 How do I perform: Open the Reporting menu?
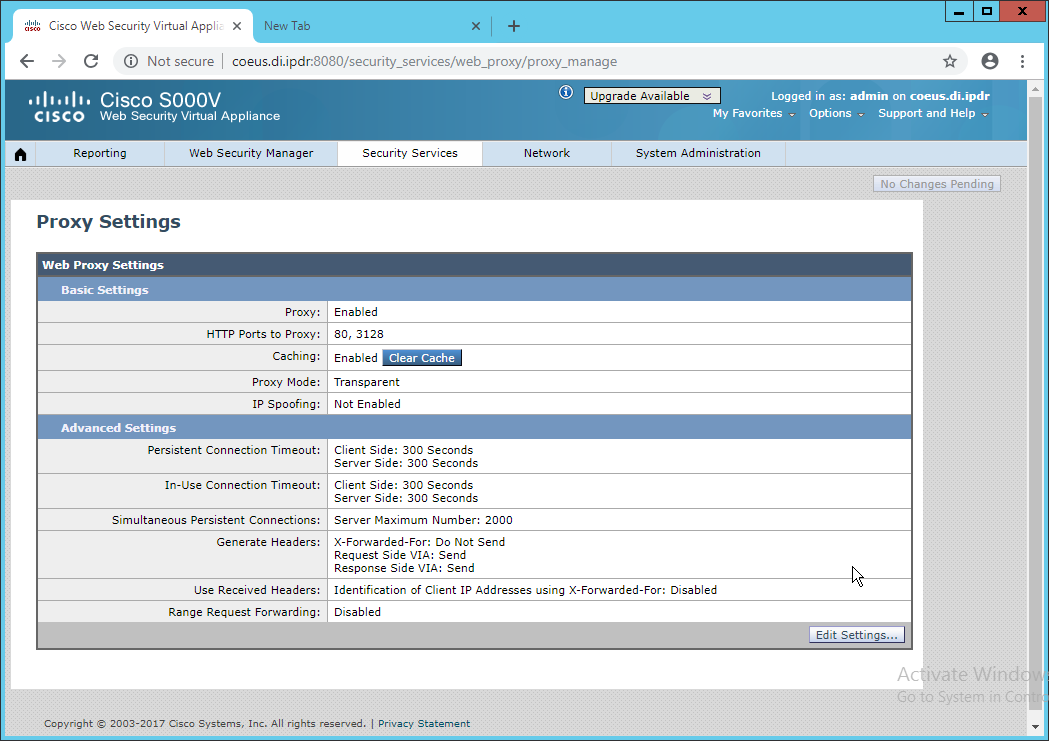pyautogui.click(x=100, y=153)
